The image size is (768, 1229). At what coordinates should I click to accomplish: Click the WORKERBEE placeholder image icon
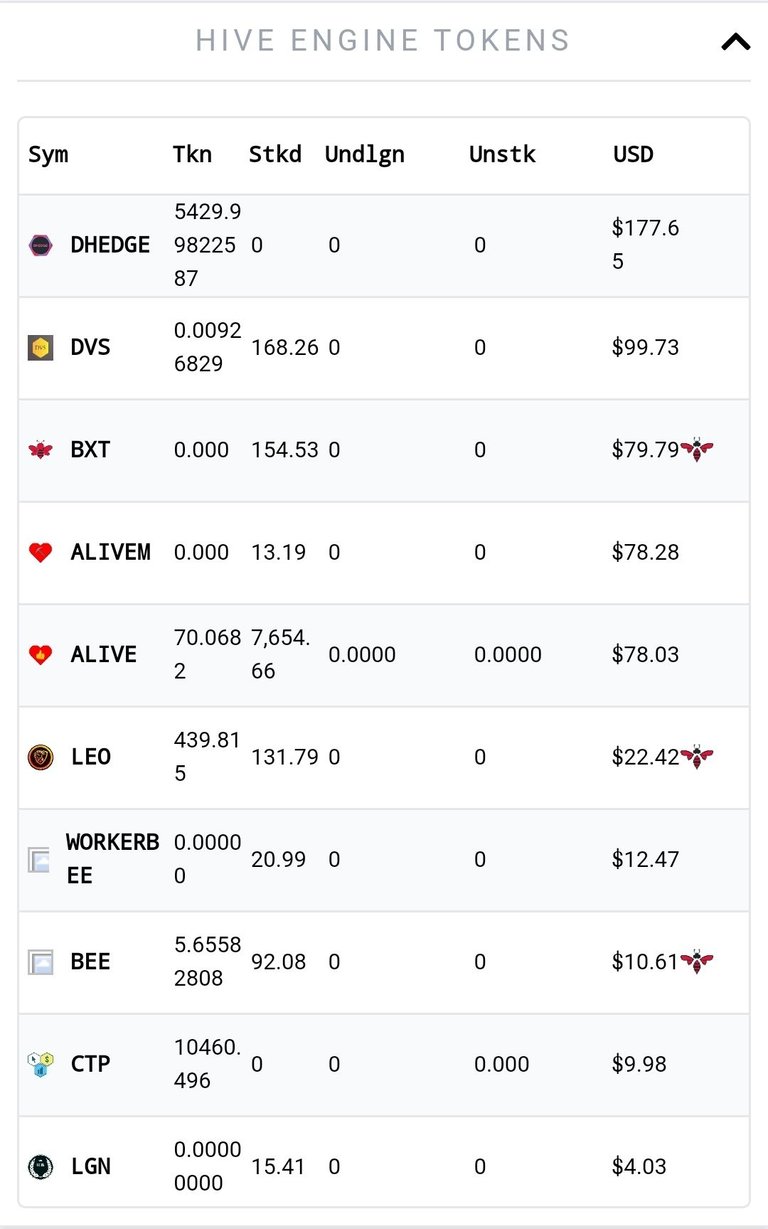coord(39,859)
